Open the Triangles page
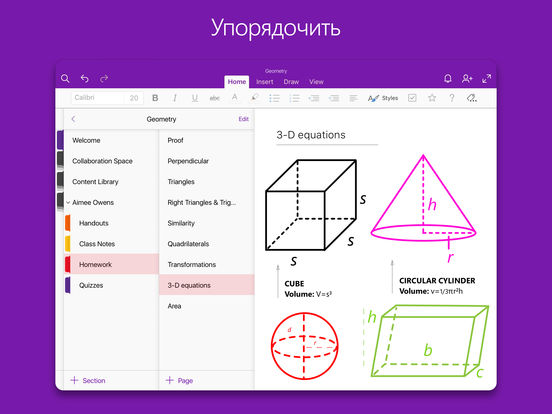The height and width of the screenshot is (414, 552). pyautogui.click(x=207, y=182)
